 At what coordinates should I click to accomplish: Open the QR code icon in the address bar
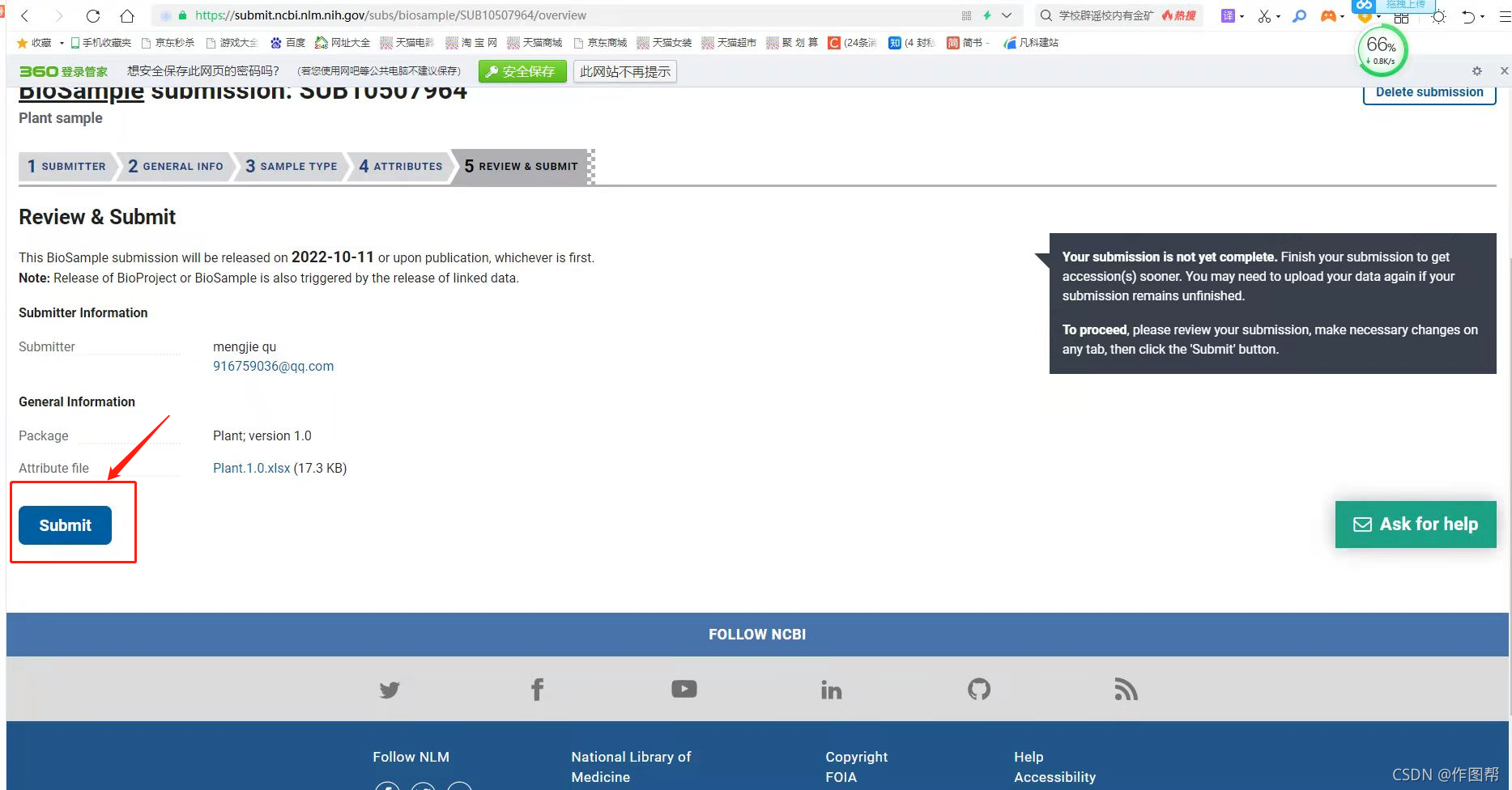click(x=966, y=15)
